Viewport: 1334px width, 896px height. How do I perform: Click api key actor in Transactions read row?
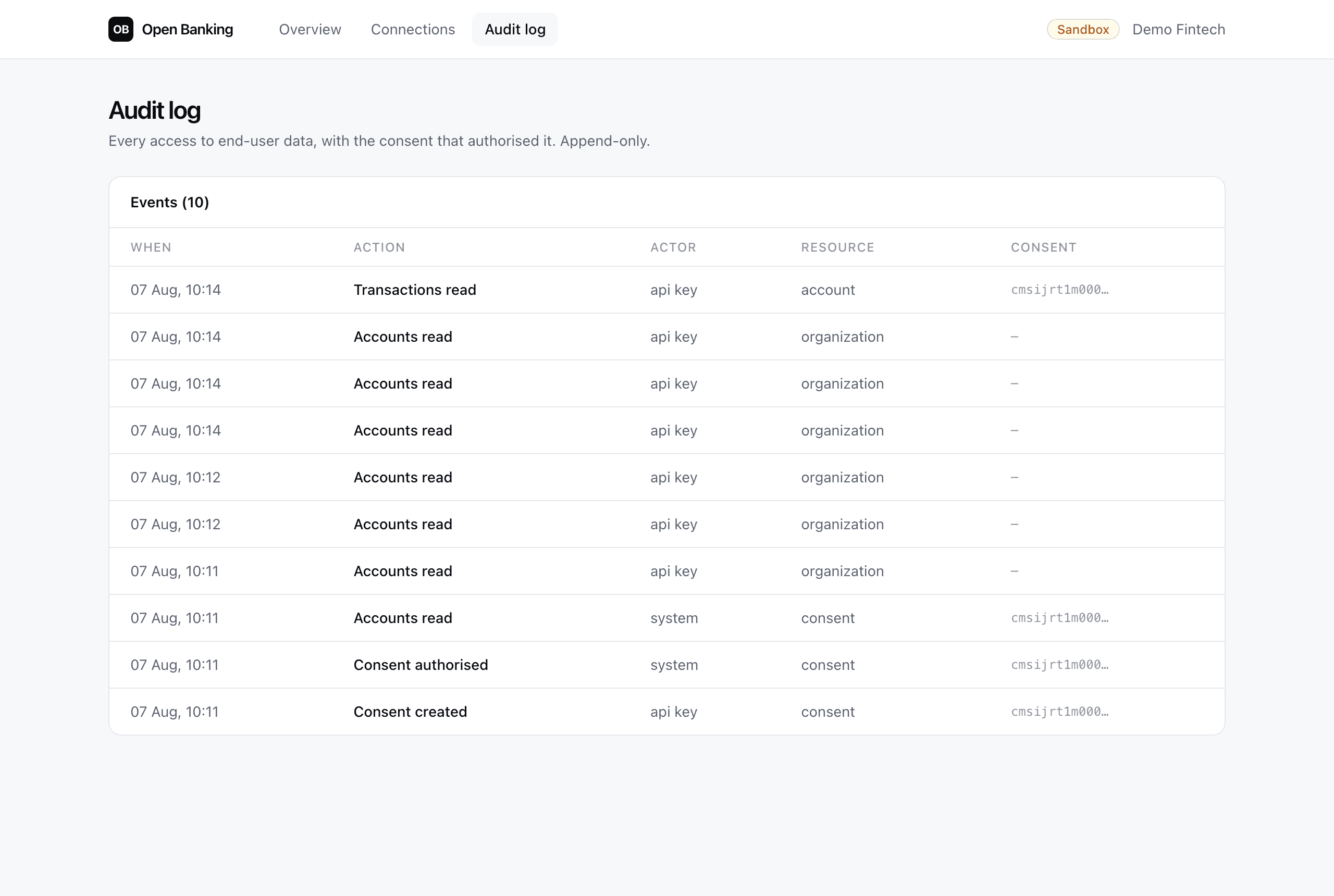coord(673,290)
